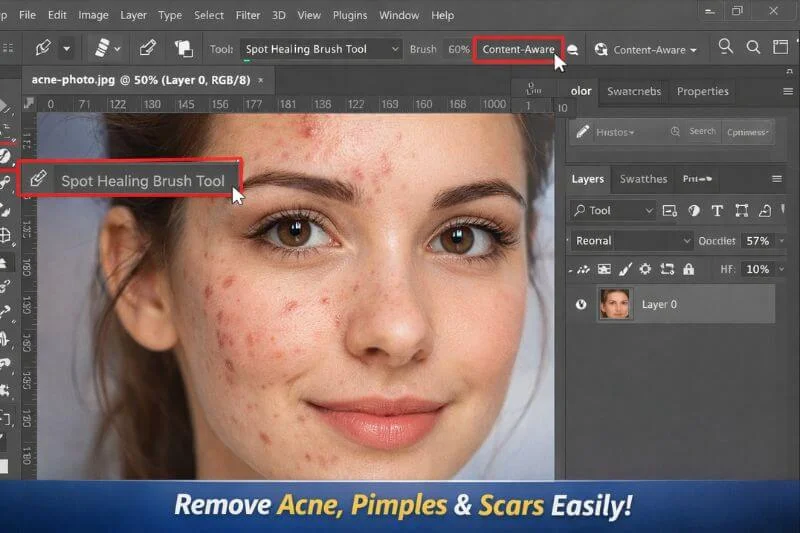This screenshot has height=533, width=800.
Task: Click the grip handle icon at options bar start
Action: point(8,48)
